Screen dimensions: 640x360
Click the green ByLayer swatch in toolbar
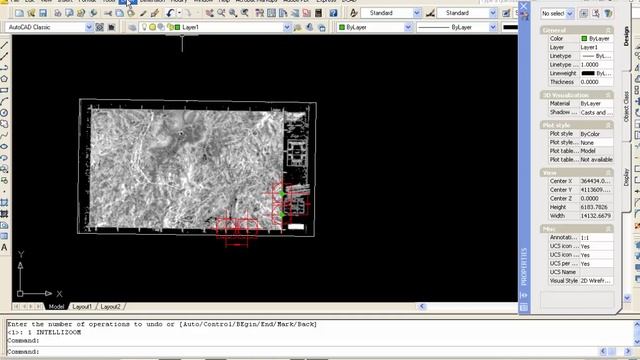click(342, 27)
